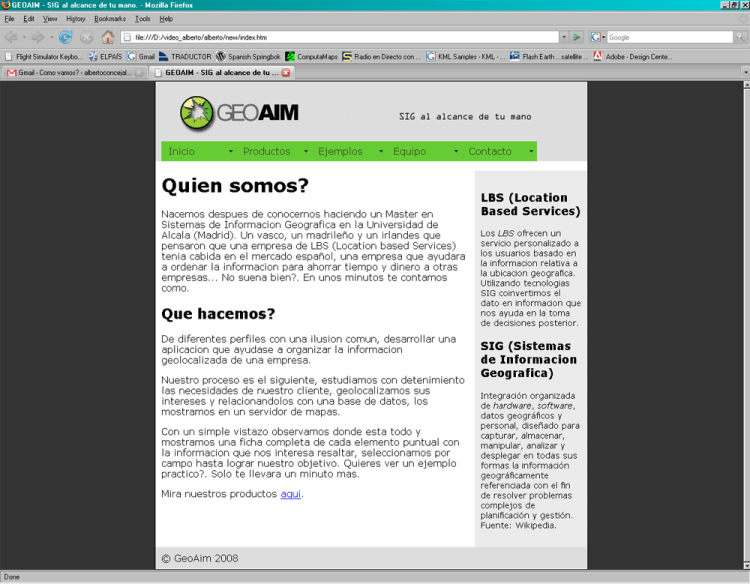Screen dimensions: 750x584
Task: Click the GEOAIM logo
Action: click(239, 113)
